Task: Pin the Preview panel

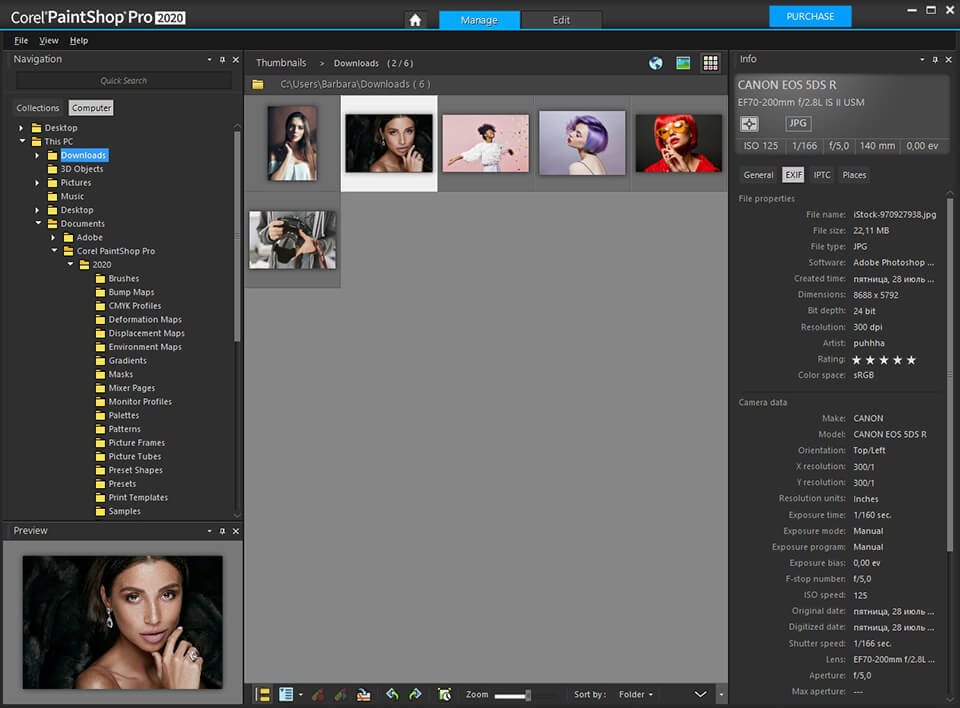Action: [x=221, y=531]
